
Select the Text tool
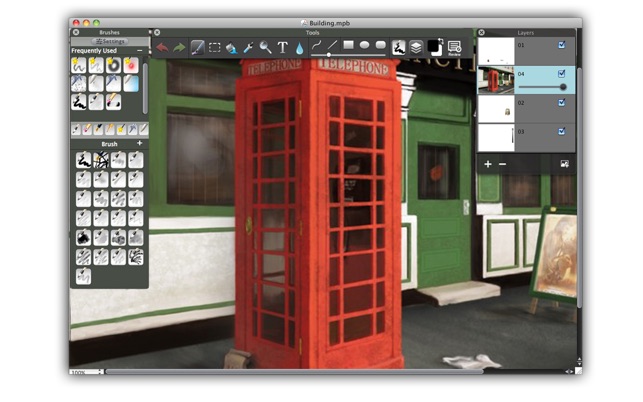click(283, 48)
